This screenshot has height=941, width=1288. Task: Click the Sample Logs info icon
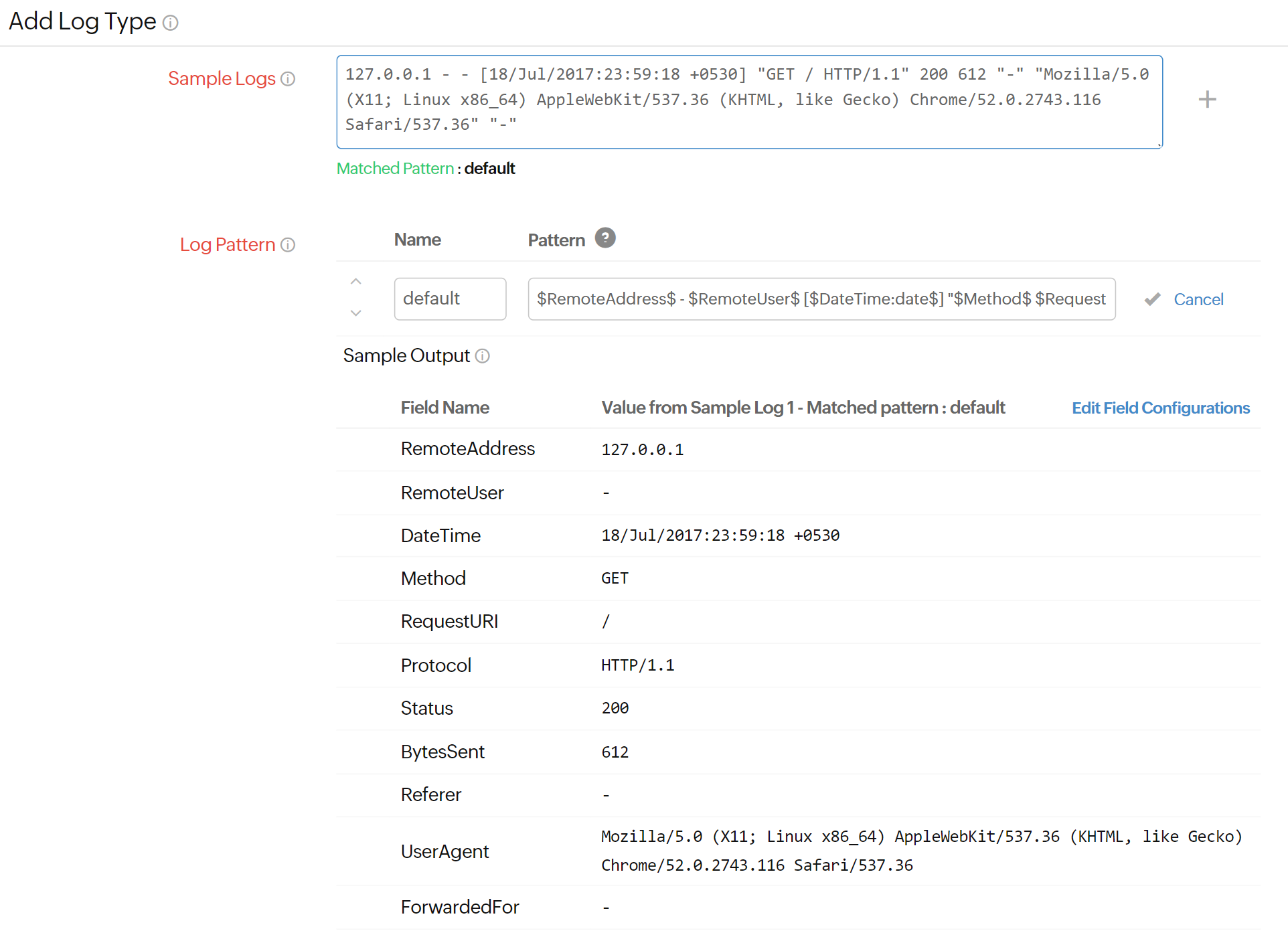pyautogui.click(x=288, y=79)
